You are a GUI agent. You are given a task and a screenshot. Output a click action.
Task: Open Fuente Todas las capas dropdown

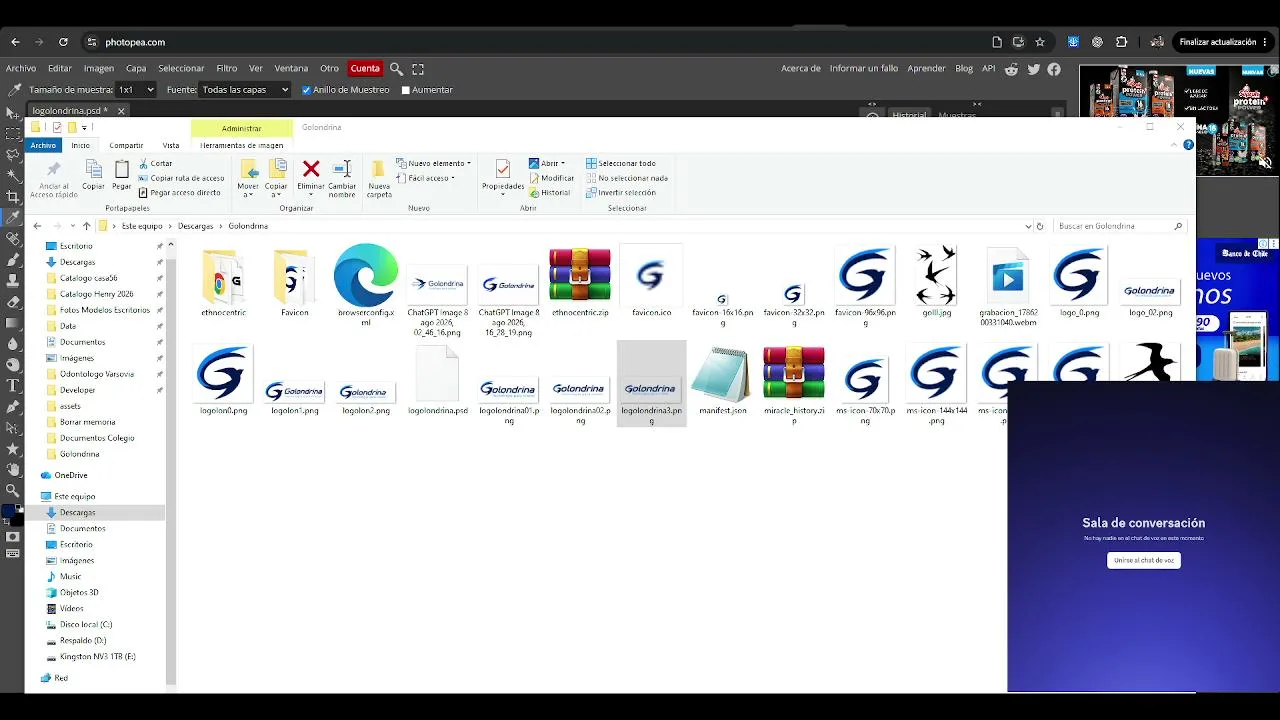click(245, 90)
